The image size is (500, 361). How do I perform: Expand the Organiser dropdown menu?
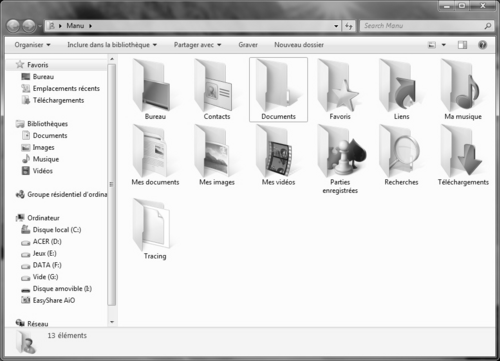tap(32, 45)
